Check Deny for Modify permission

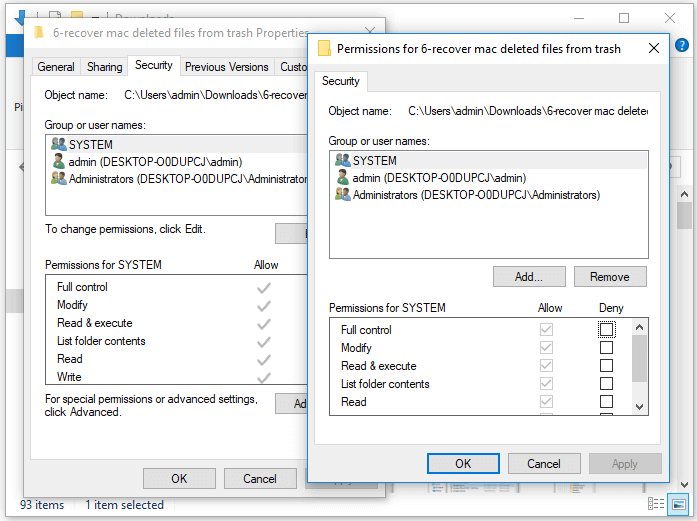pos(606,348)
